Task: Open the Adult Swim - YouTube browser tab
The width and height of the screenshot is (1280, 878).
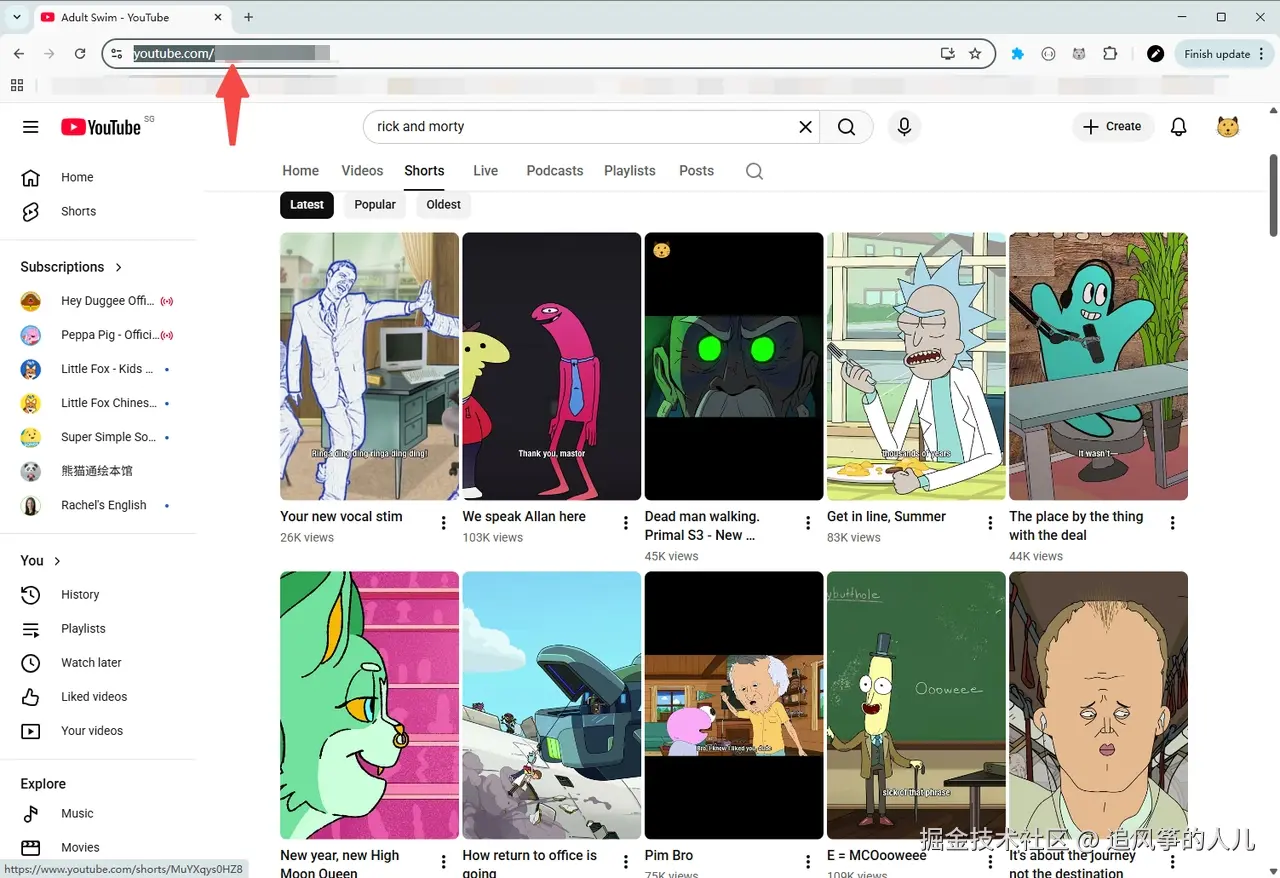Action: pos(130,17)
